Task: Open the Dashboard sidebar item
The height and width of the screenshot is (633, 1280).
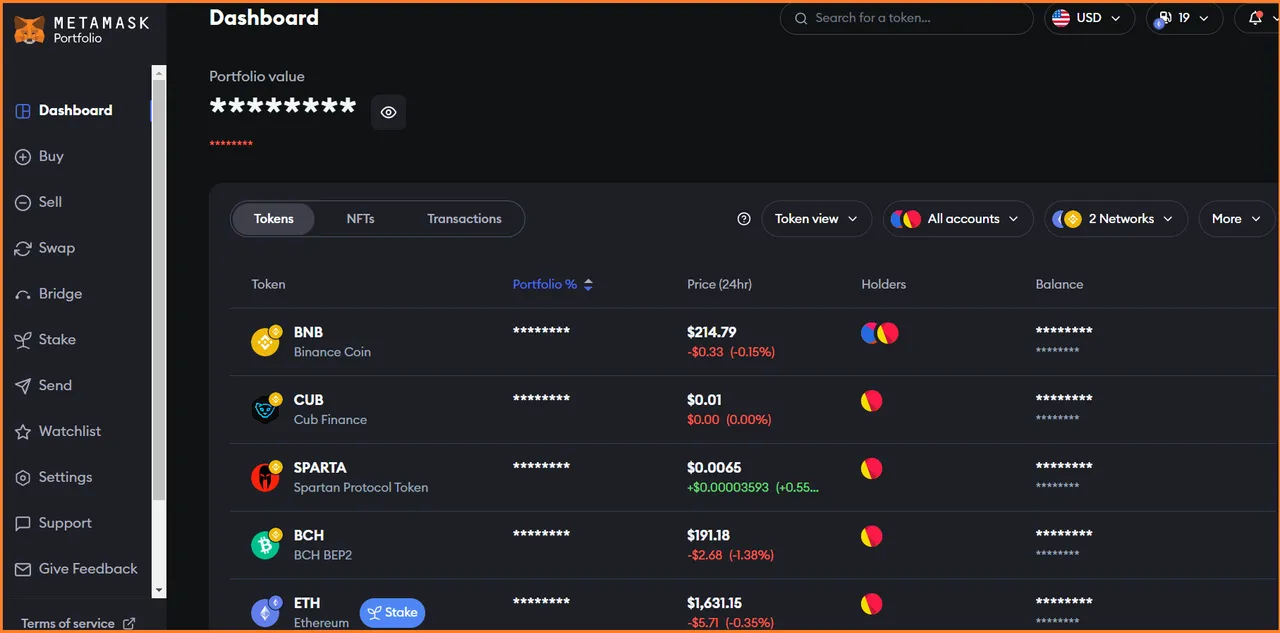Action: pyautogui.click(x=63, y=110)
